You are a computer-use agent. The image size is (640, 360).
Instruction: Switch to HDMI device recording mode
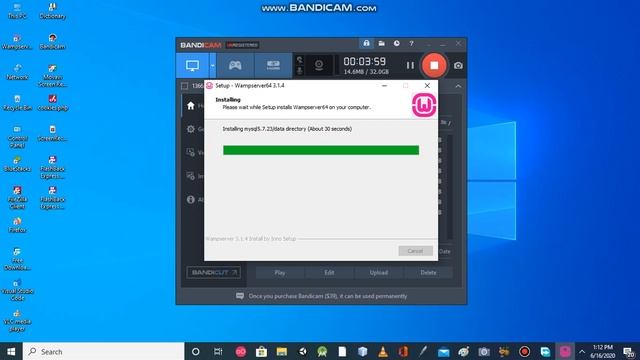[x=273, y=65]
